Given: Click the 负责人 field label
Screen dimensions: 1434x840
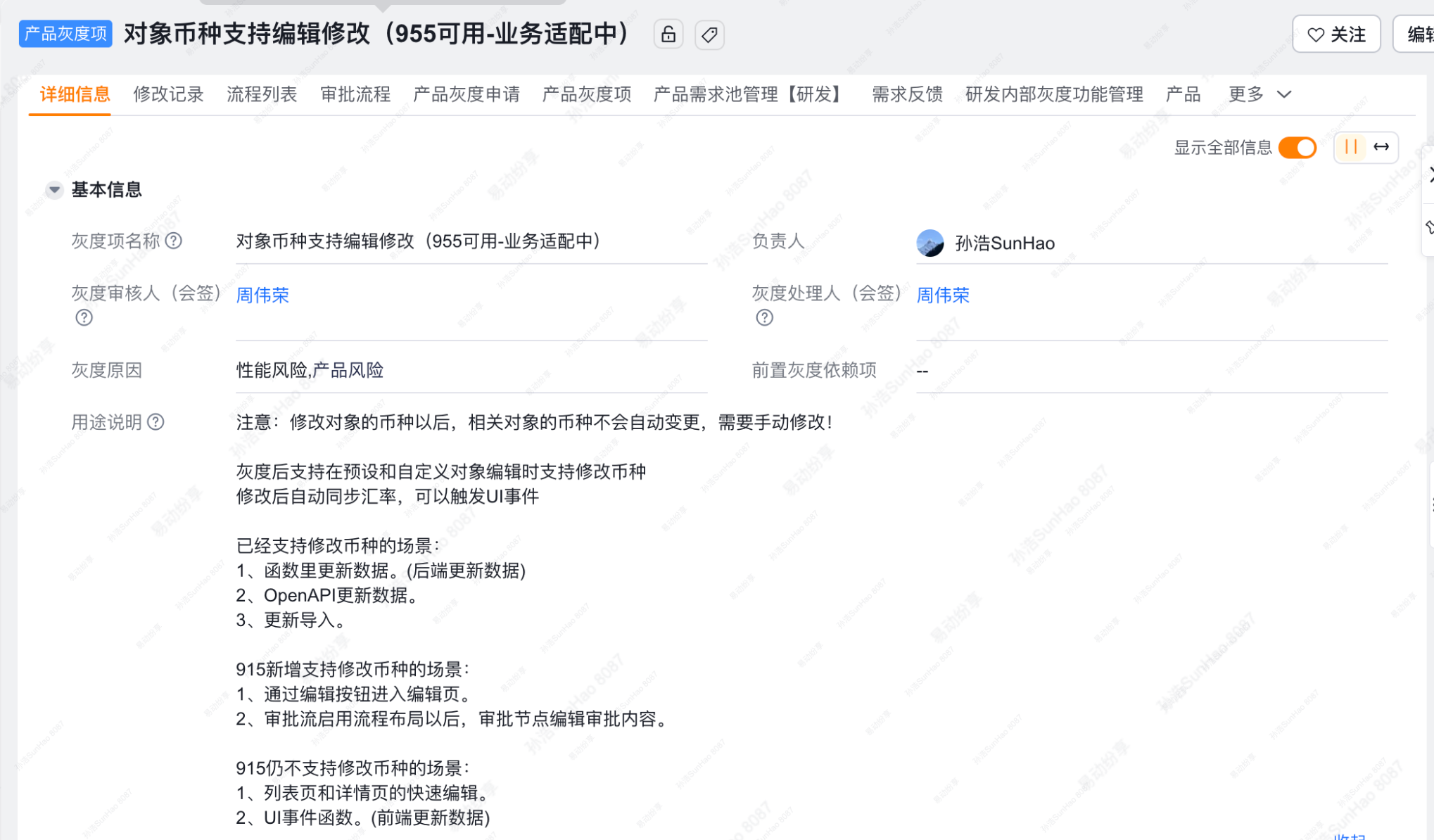Looking at the screenshot, I should pos(778,241).
